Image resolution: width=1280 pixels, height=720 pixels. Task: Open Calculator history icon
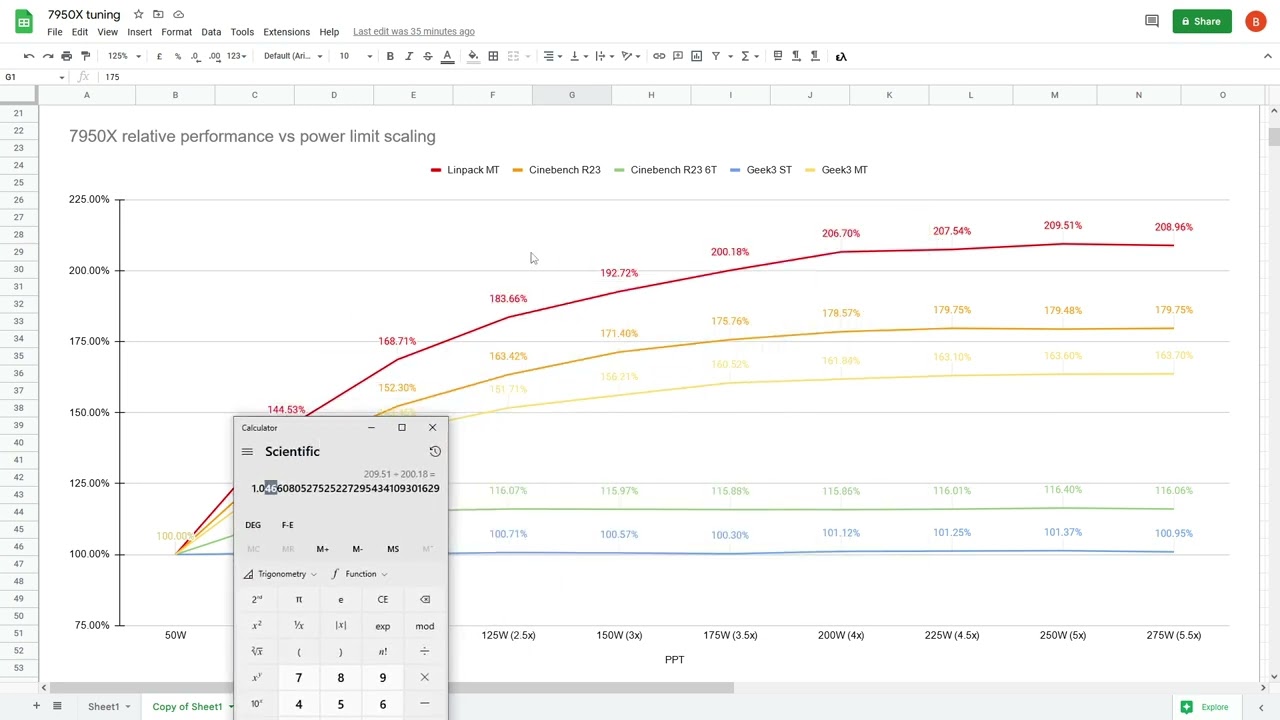click(x=435, y=452)
